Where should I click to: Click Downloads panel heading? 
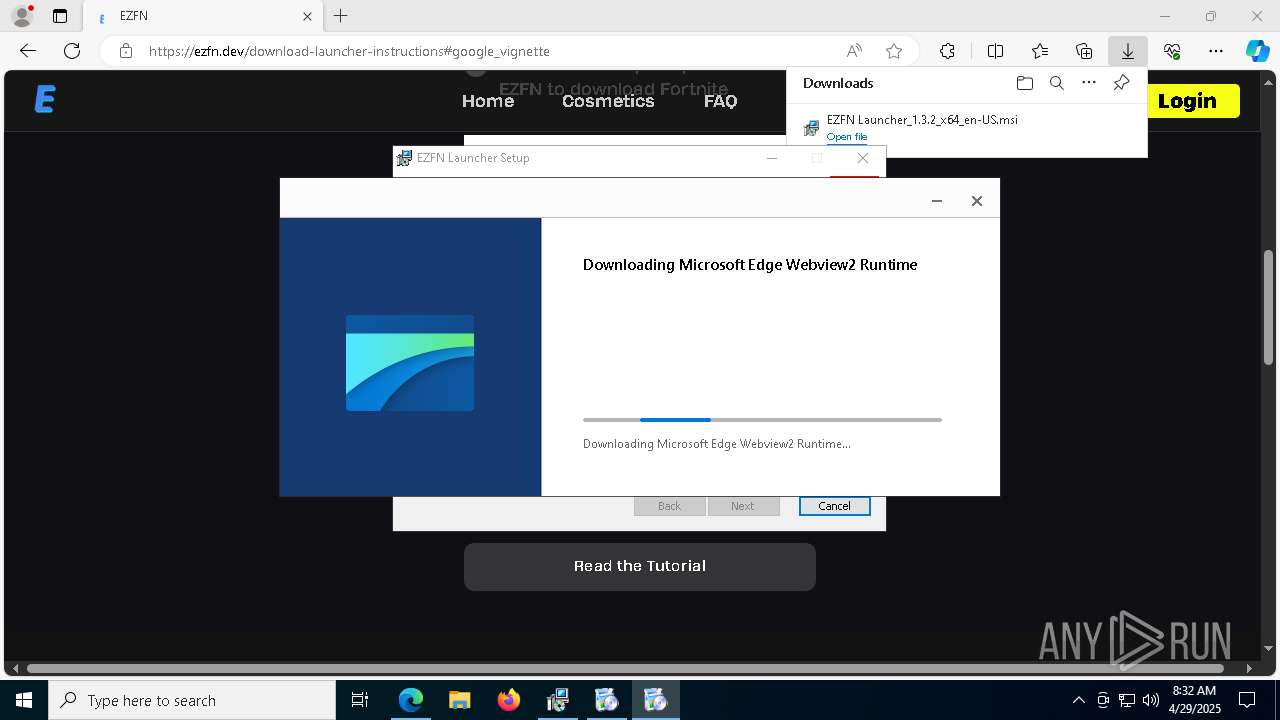tap(838, 83)
